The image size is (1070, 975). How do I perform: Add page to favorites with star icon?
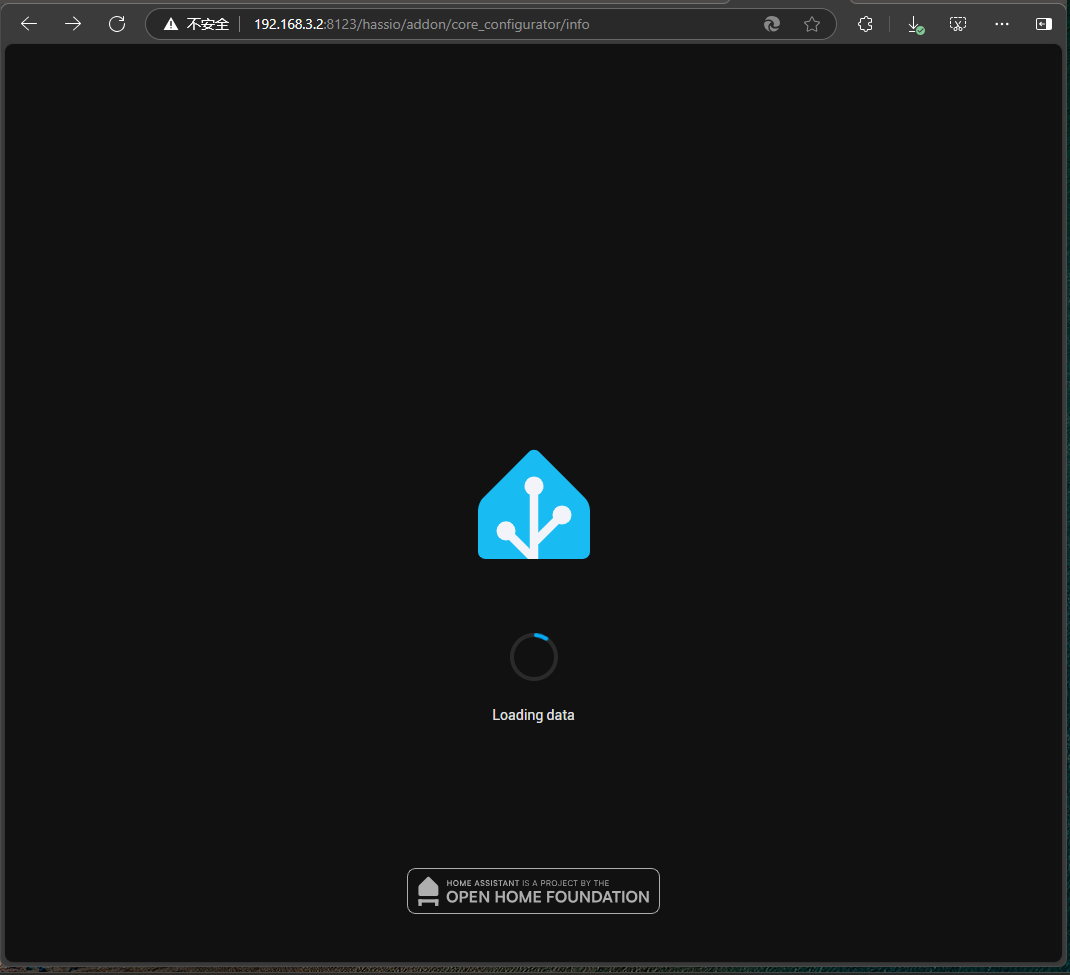click(812, 24)
